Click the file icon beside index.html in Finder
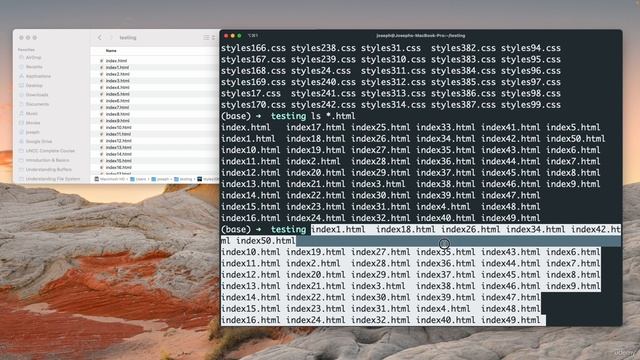 point(101,61)
